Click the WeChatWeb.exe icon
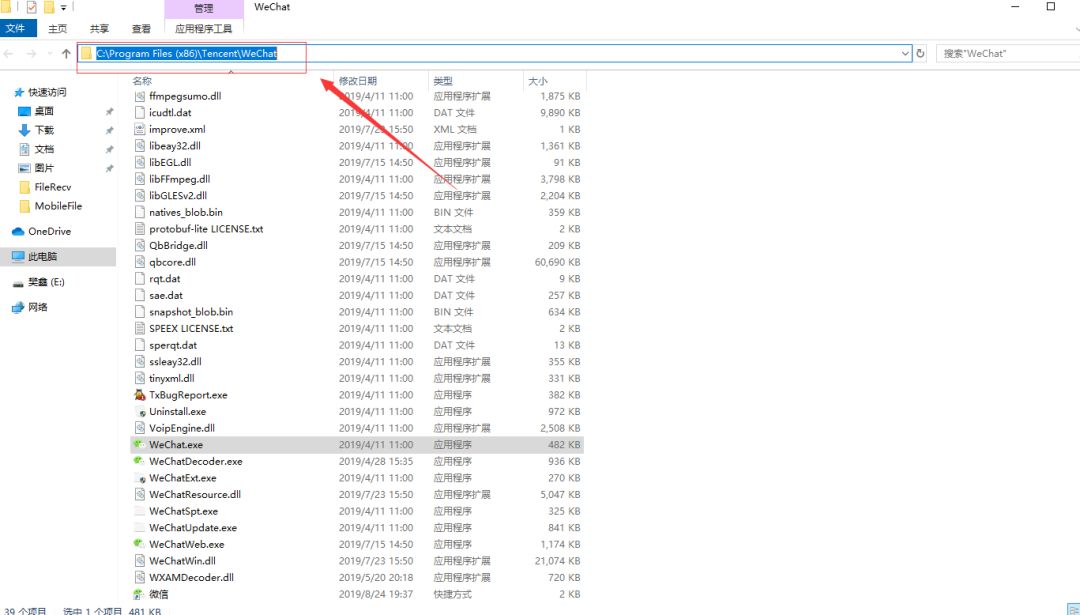The height and width of the screenshot is (615, 1080). point(140,544)
